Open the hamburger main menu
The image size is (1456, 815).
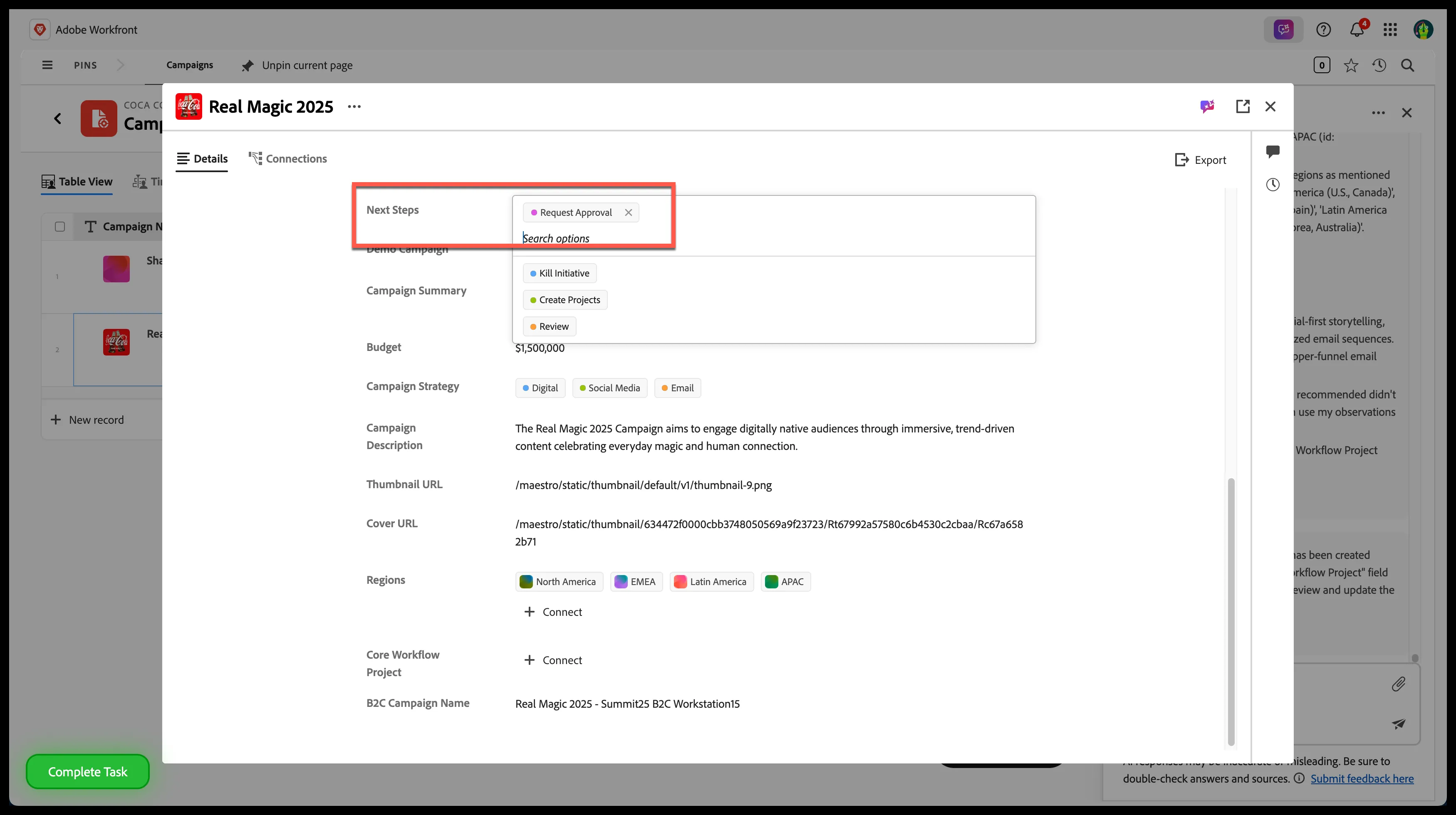point(47,65)
